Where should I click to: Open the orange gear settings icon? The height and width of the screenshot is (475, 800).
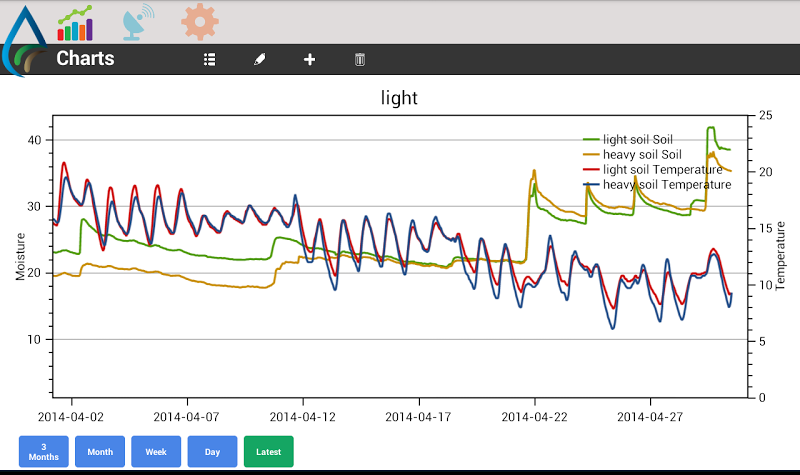tap(200, 21)
